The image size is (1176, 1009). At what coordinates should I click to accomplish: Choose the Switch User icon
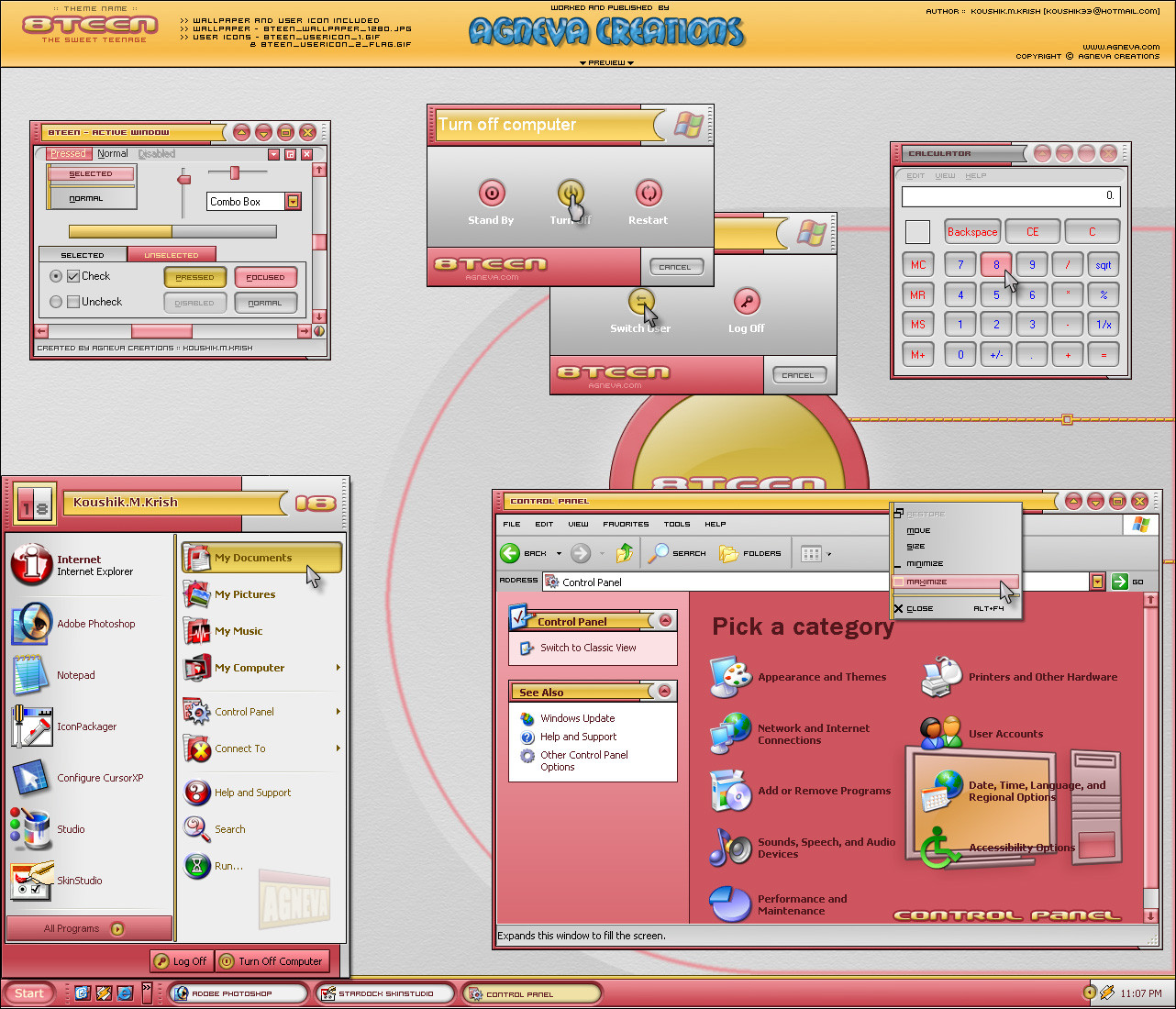[641, 301]
